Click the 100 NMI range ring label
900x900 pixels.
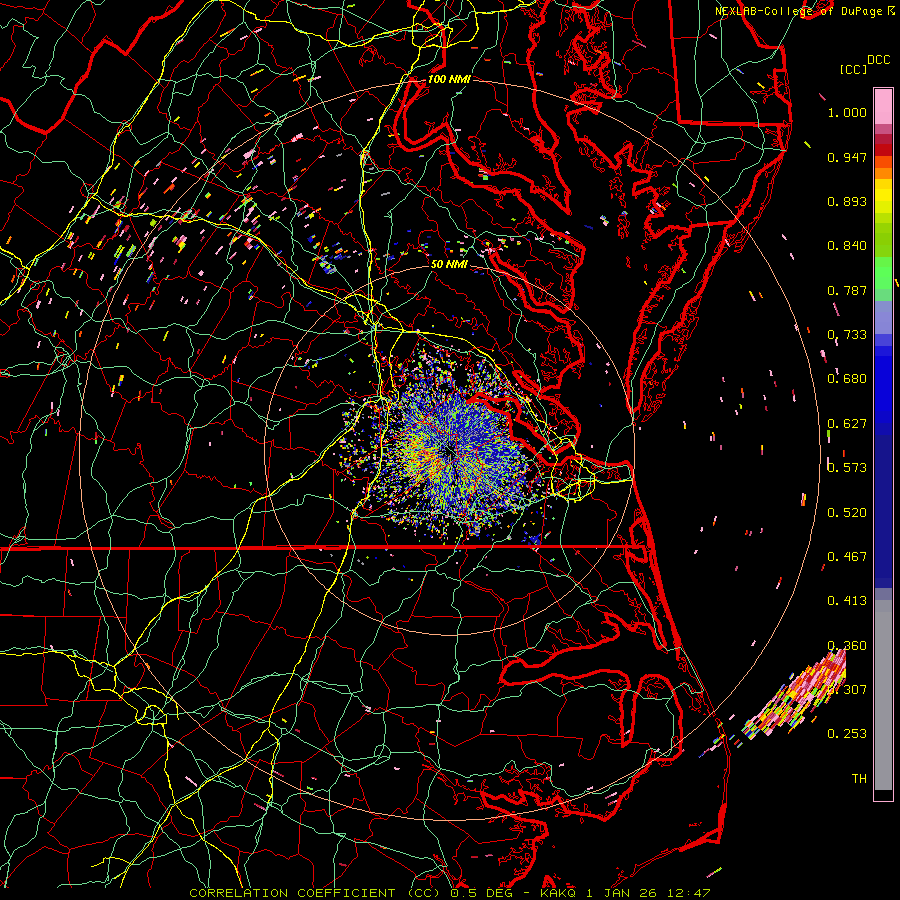click(x=449, y=79)
